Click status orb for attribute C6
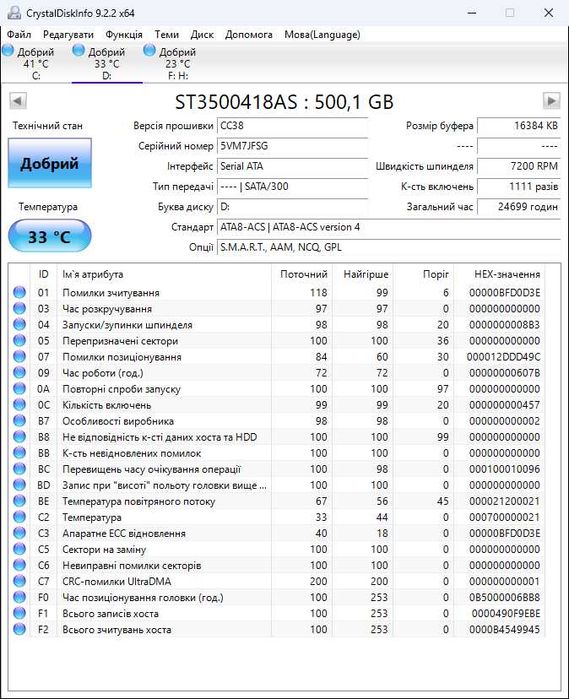Image resolution: width=569 pixels, height=699 pixels. (x=19, y=565)
